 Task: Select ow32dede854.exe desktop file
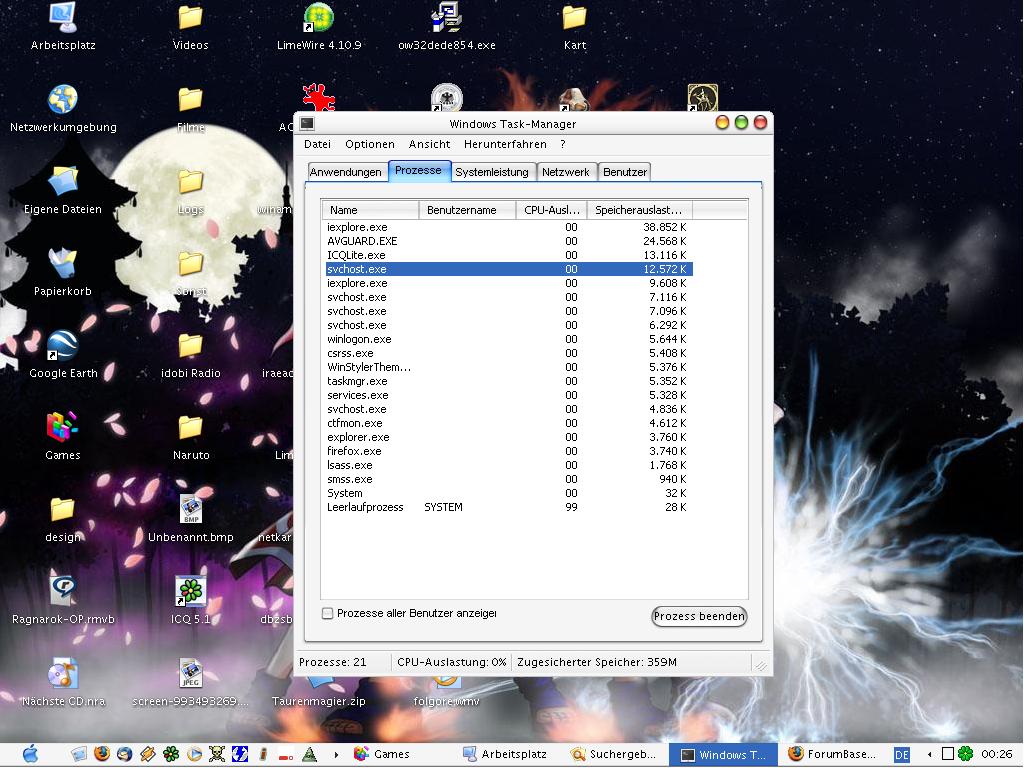(x=447, y=26)
